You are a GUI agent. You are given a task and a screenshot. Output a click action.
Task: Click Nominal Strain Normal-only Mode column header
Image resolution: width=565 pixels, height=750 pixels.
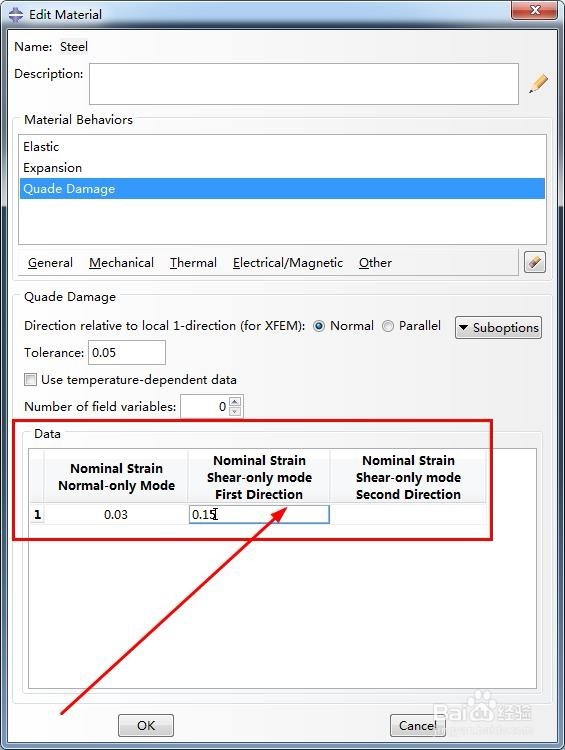tap(116, 477)
